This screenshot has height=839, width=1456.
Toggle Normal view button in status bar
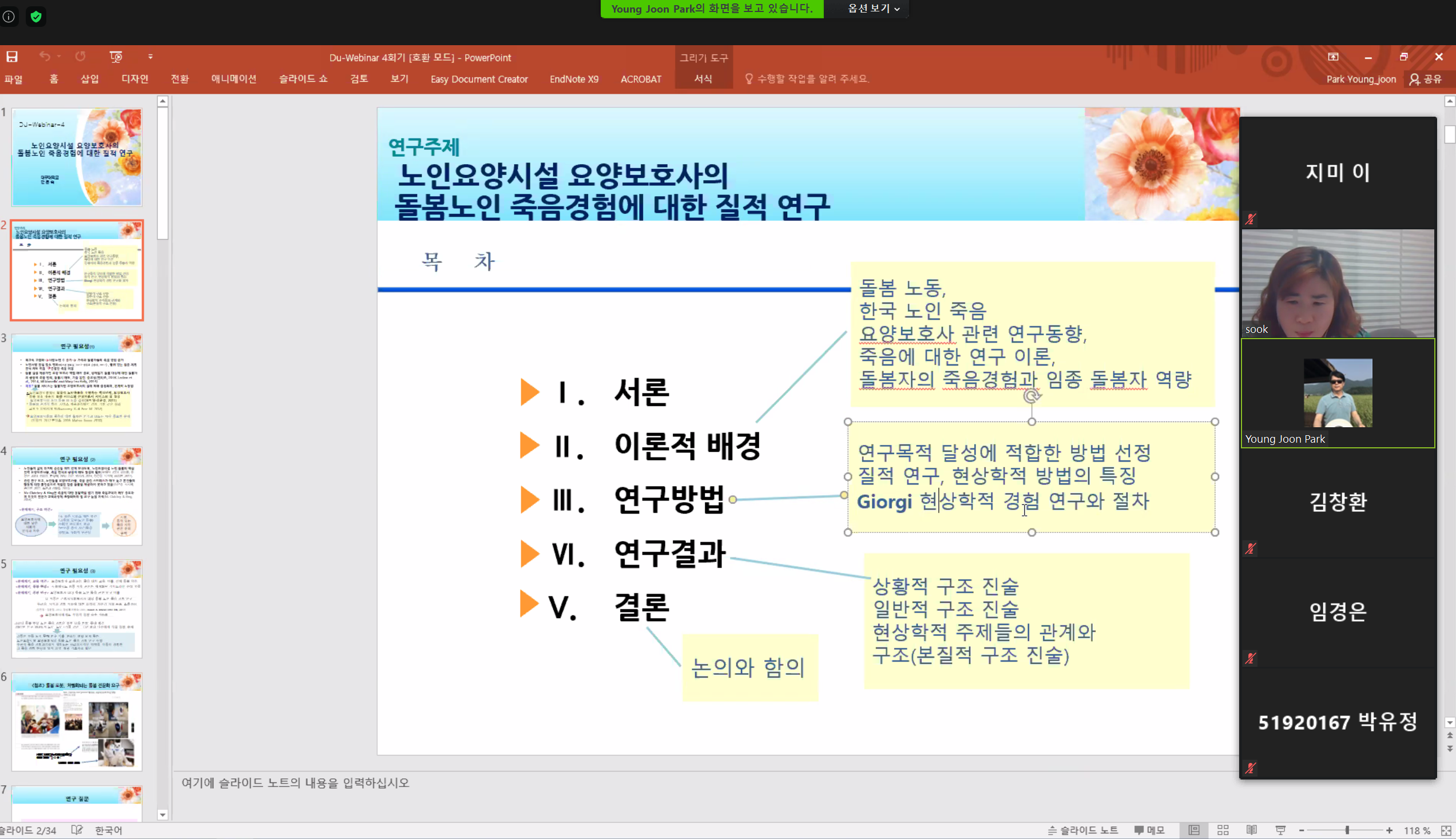(1194, 830)
